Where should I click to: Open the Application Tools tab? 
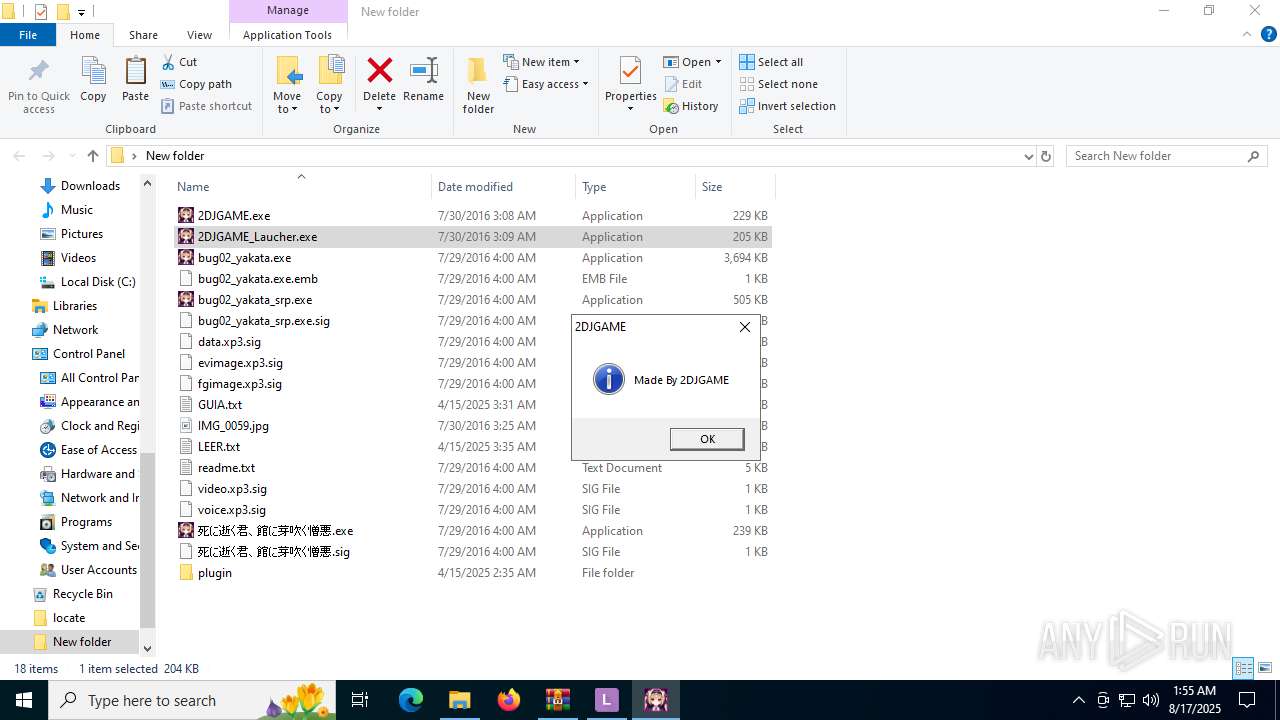[287, 35]
